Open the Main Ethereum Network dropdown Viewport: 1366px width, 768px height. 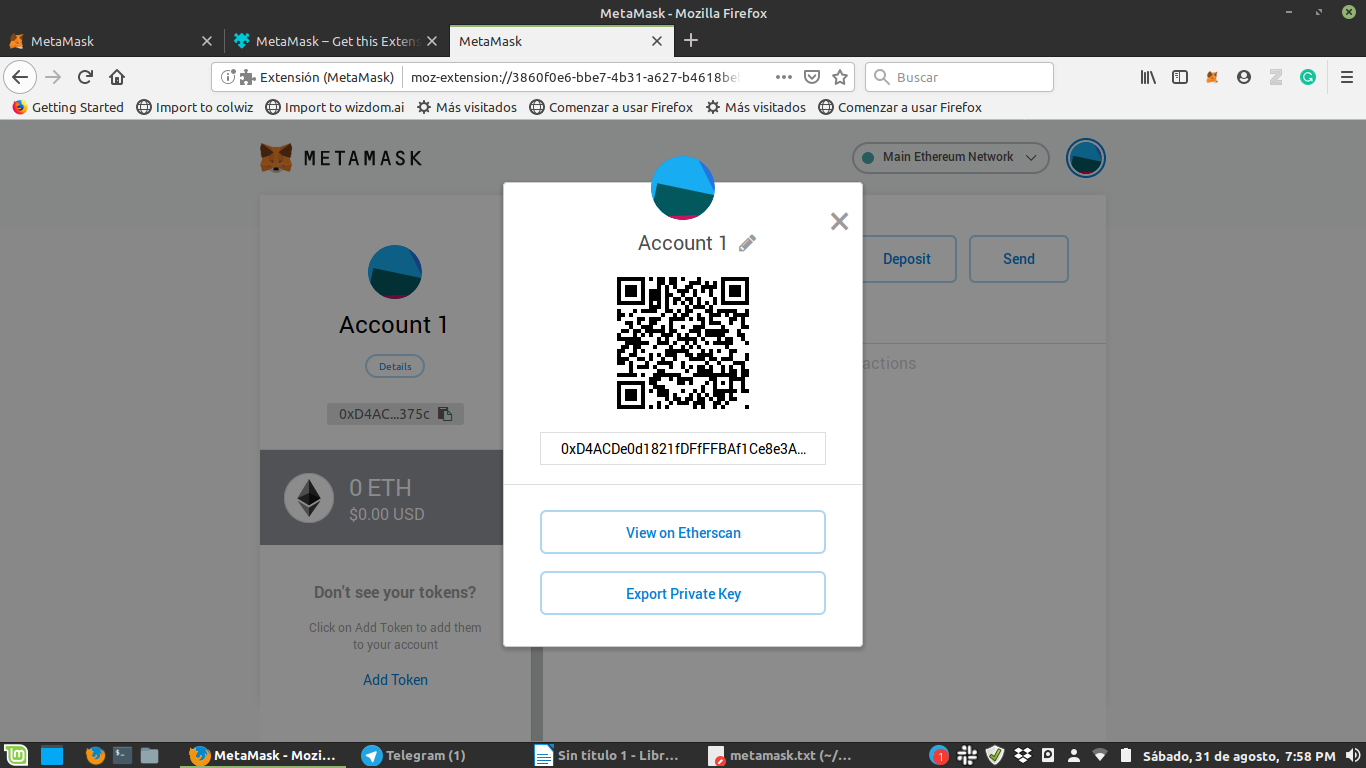point(950,157)
